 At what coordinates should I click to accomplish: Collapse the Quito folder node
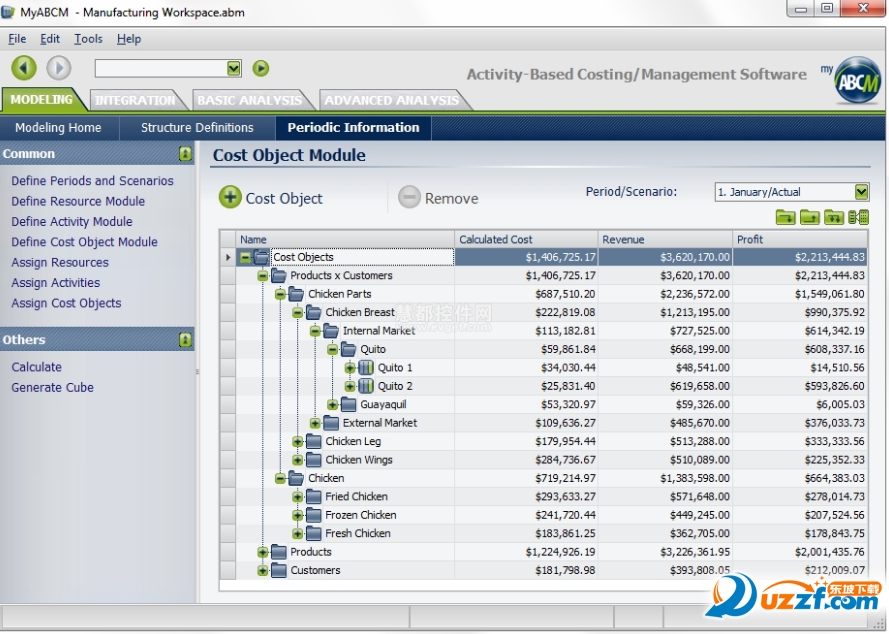click(x=333, y=349)
